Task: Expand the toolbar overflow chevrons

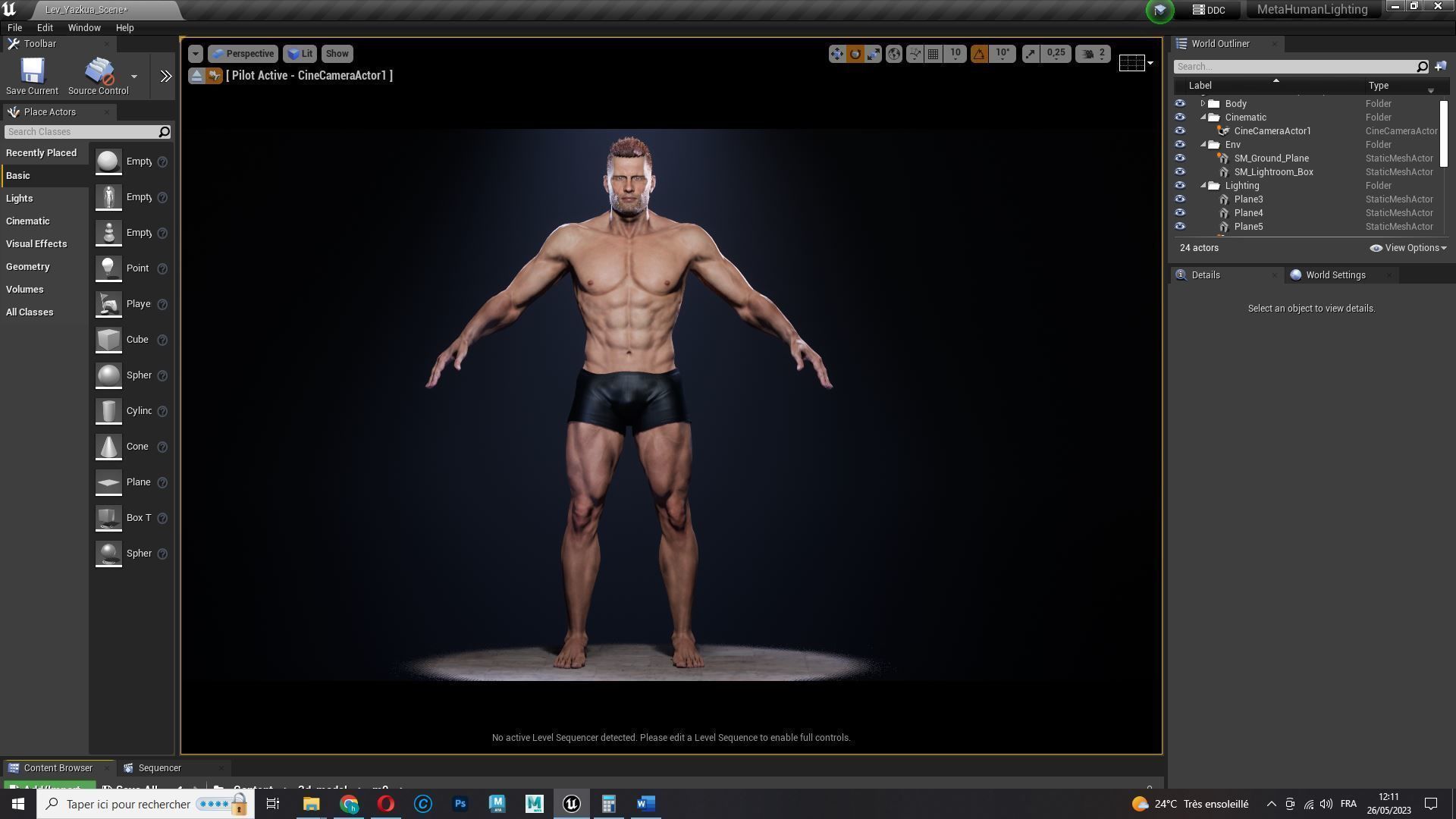Action: [166, 76]
